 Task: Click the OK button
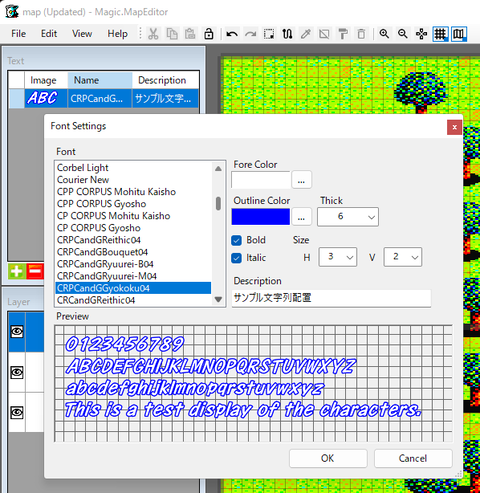pyautogui.click(x=328, y=458)
